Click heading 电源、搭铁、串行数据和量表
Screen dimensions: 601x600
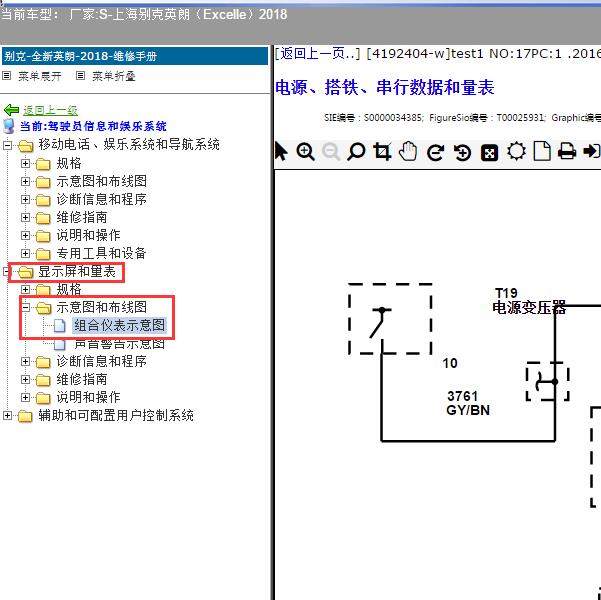pyautogui.click(x=384, y=87)
